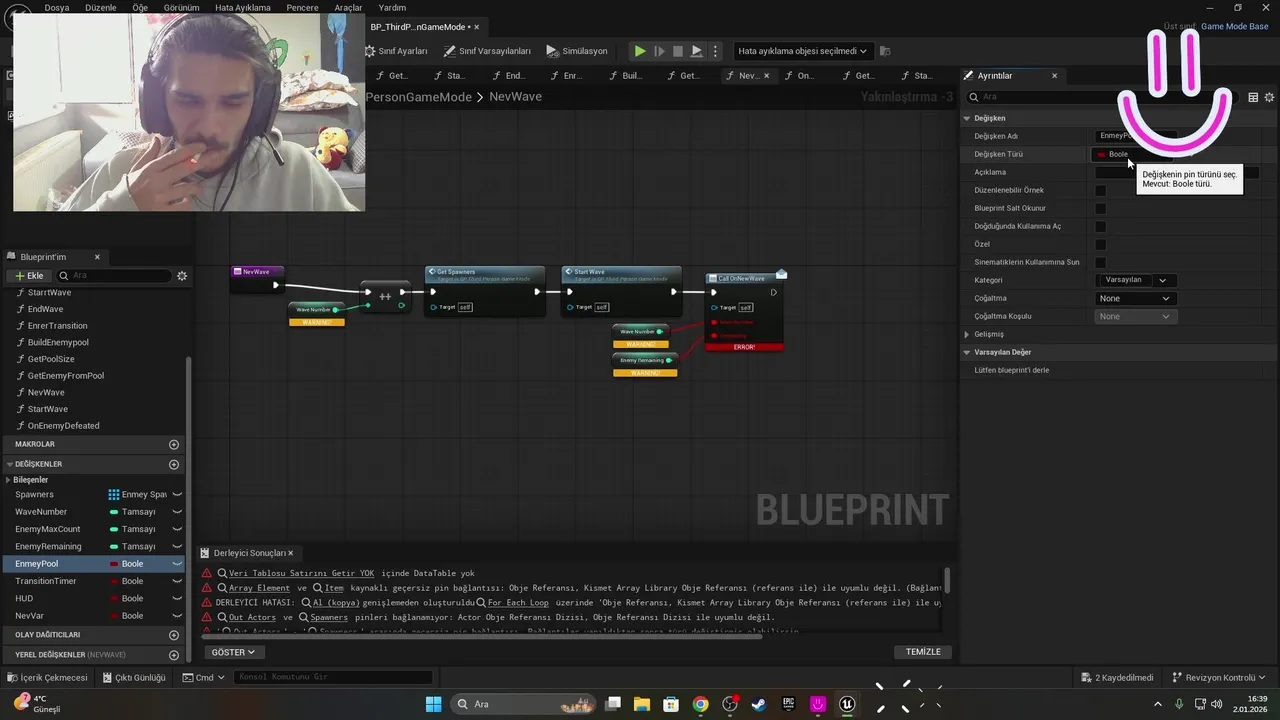Toggle visibility eye for WaveNumber variable
The width and height of the screenshot is (1280, 720).
pyautogui.click(x=177, y=512)
